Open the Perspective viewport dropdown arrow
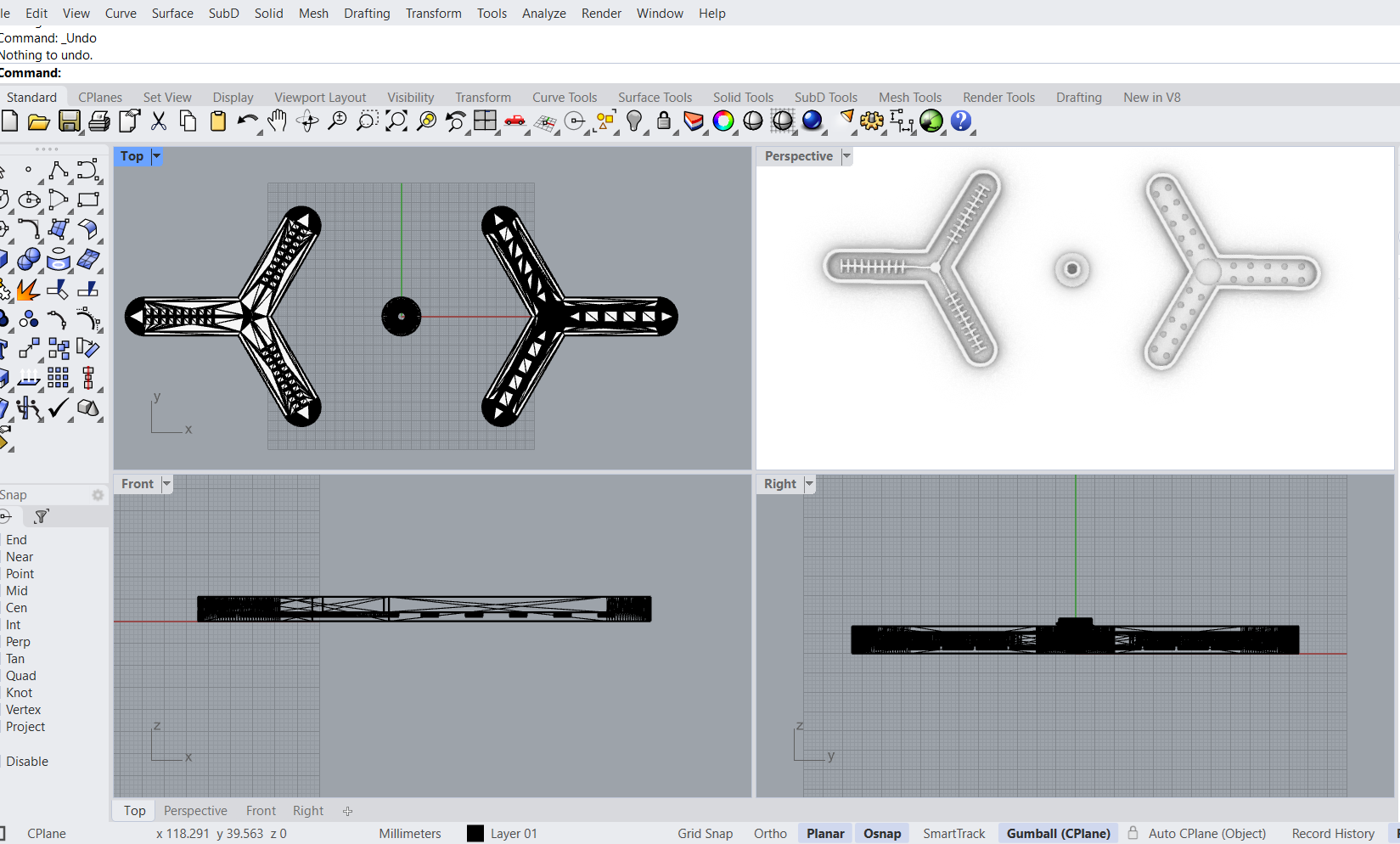The height and width of the screenshot is (844, 1400). (846, 156)
